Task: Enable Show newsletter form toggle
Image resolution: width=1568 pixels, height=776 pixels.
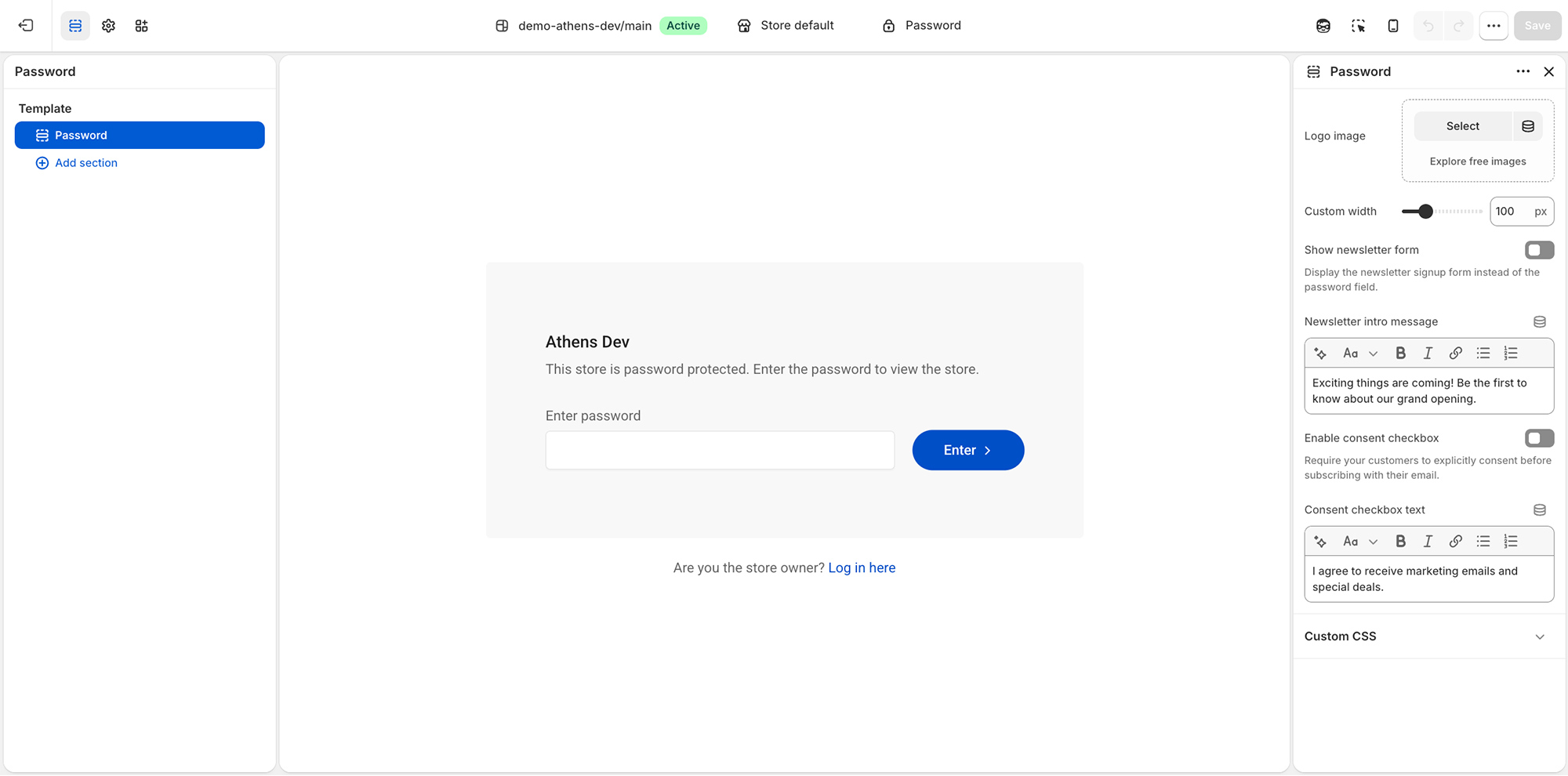Action: 1539,250
